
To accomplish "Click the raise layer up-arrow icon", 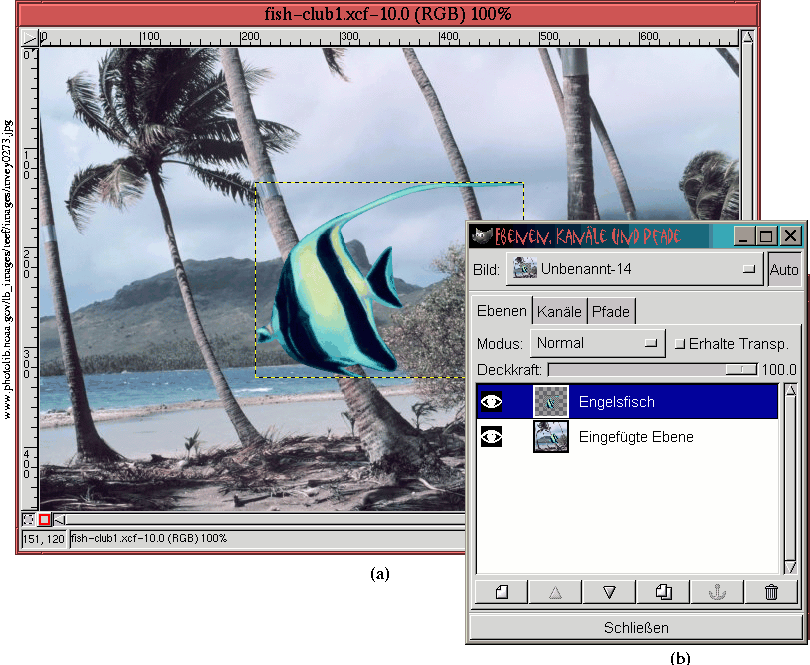I will (x=556, y=591).
